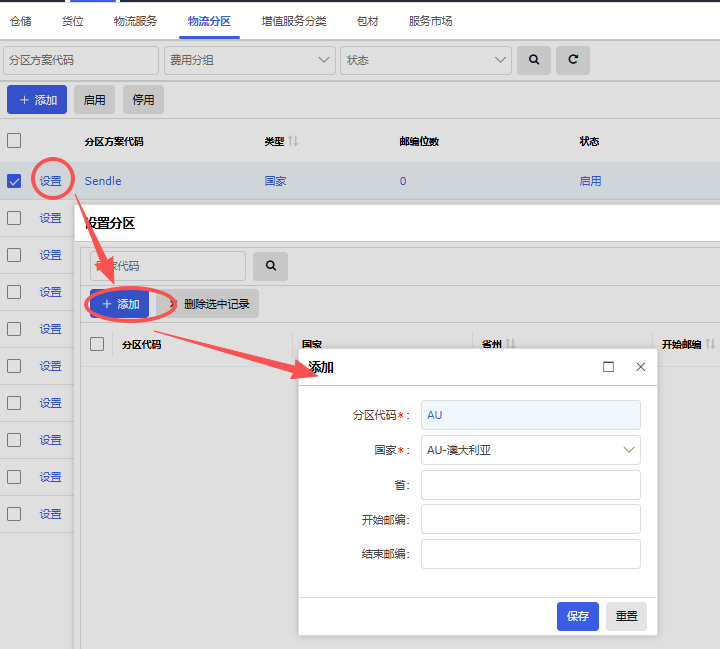Viewport: 720px width, 649px height.
Task: Click the 保存 button in dialog
Action: pos(577,616)
